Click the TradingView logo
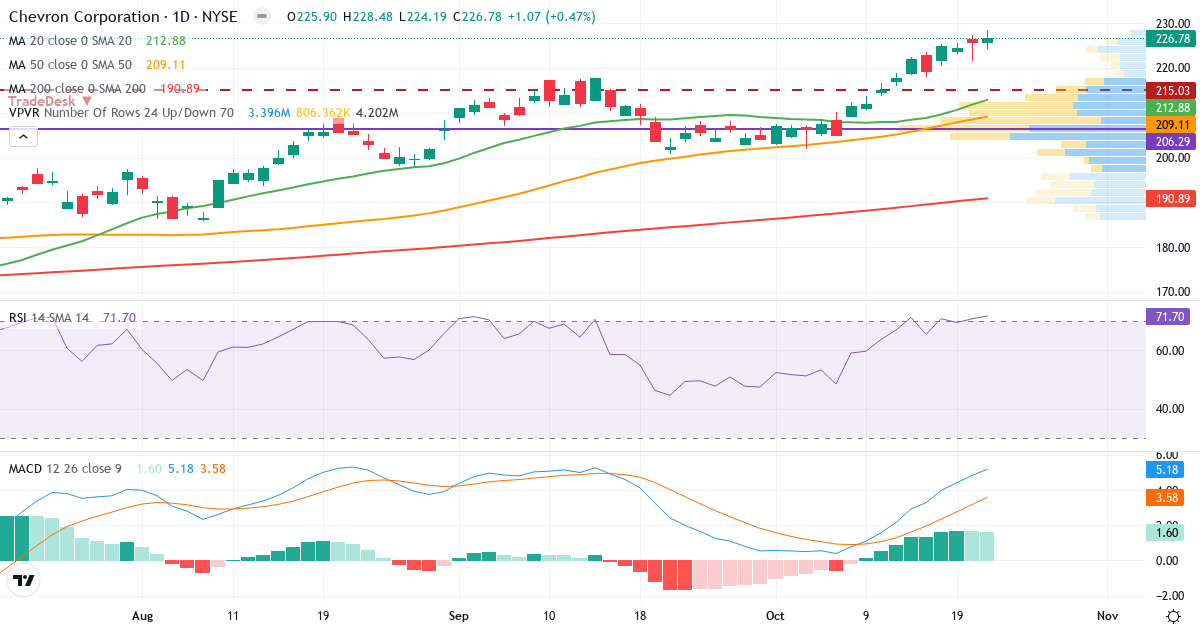This screenshot has height=630, width=1200. (24, 581)
